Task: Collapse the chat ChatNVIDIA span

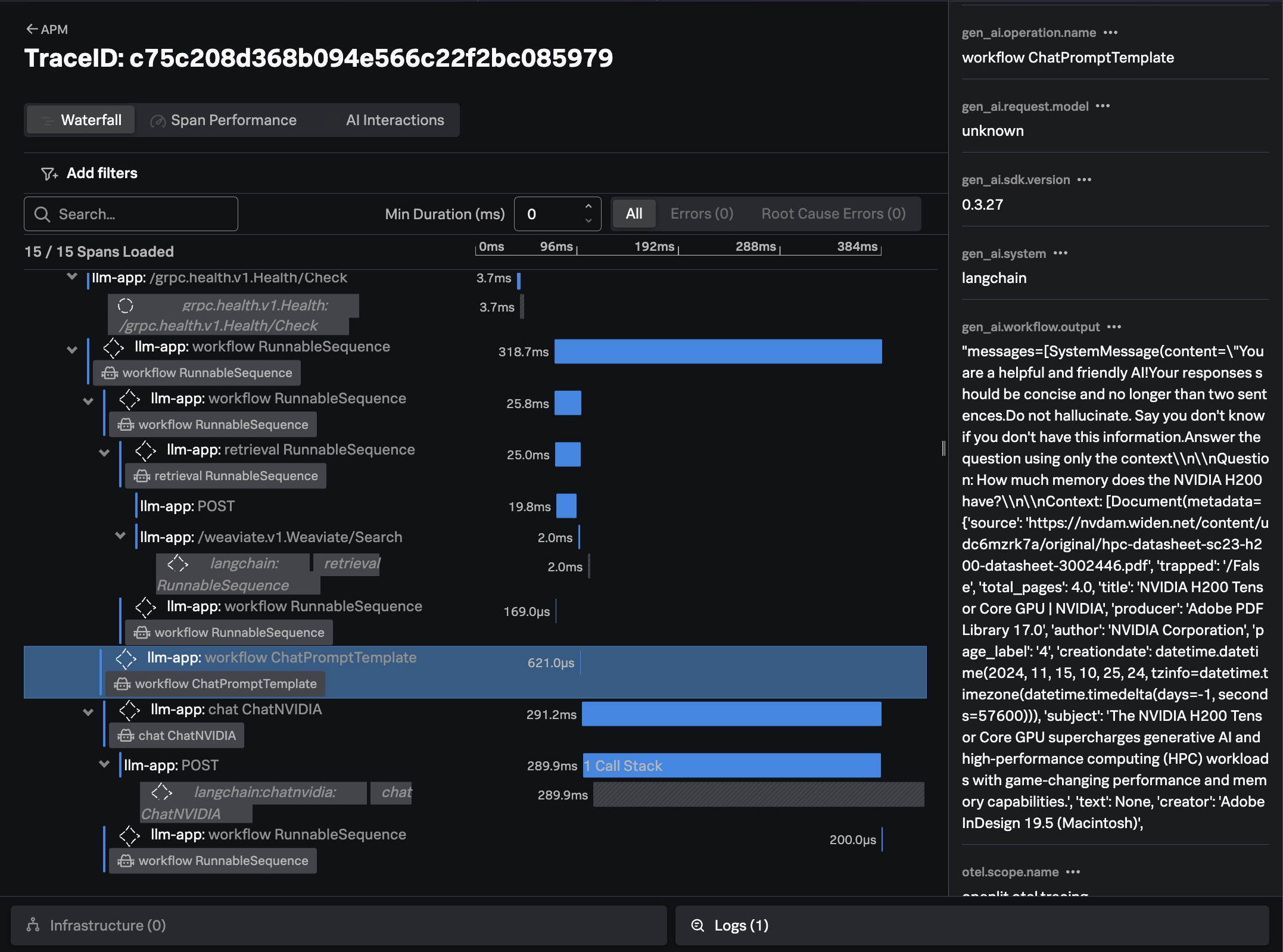Action: click(88, 712)
